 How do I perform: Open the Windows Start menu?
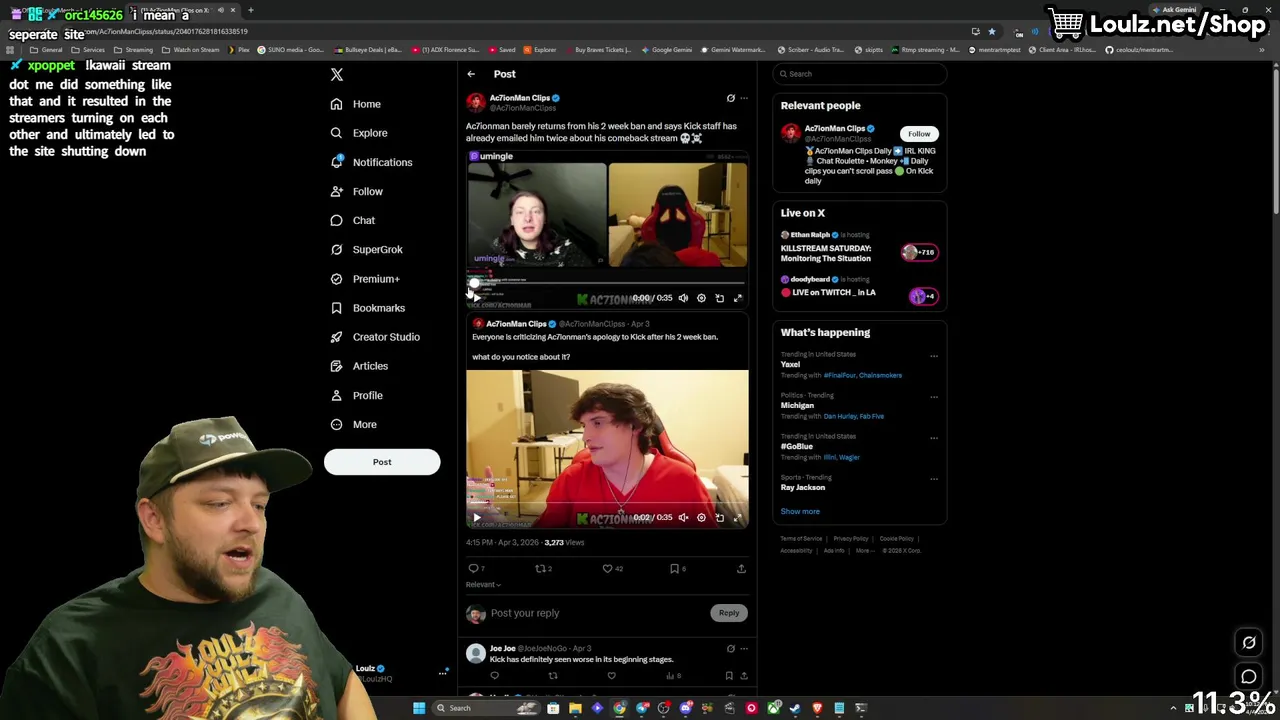coord(419,708)
